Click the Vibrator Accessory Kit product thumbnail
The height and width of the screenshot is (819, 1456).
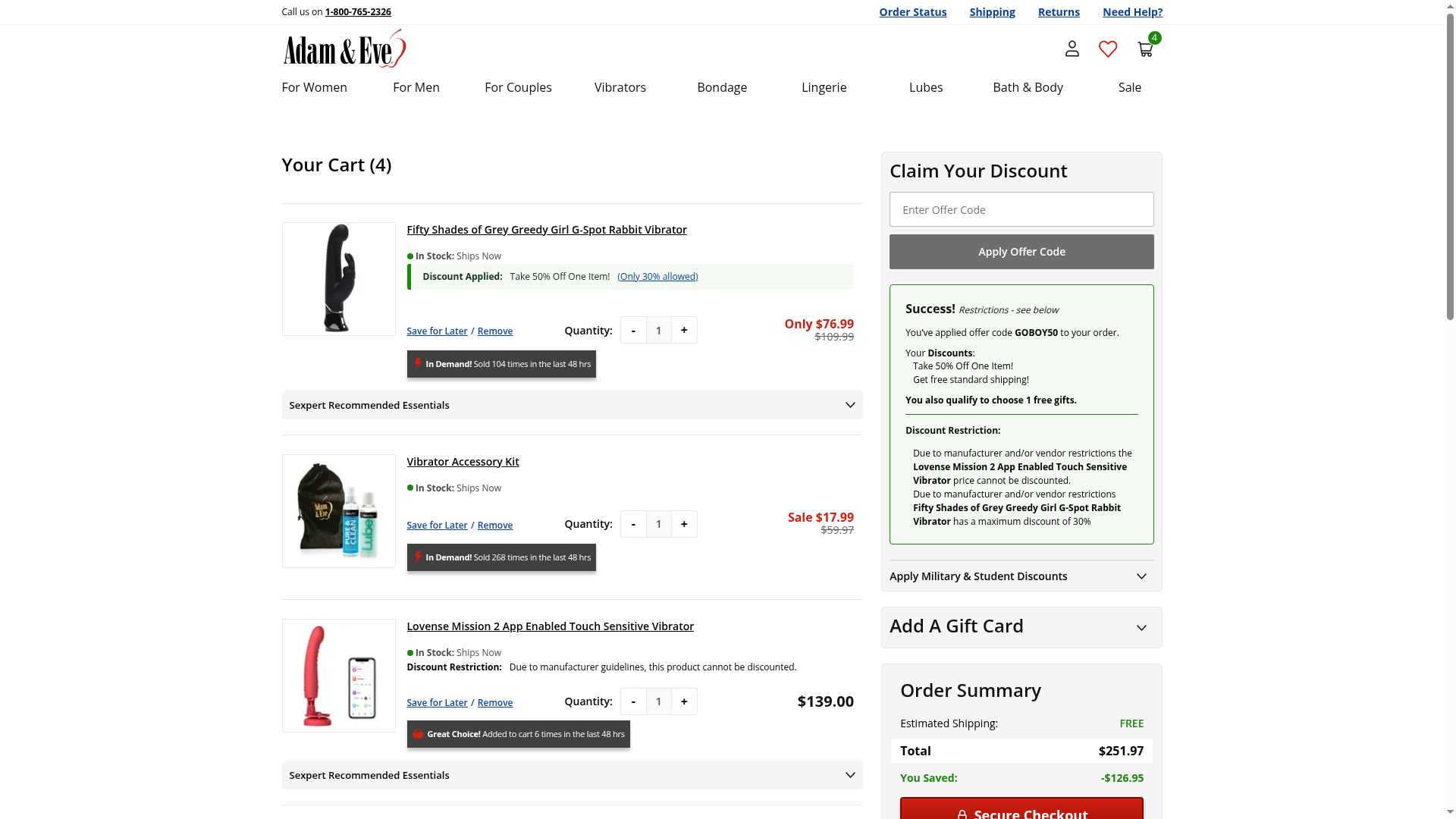pyautogui.click(x=338, y=511)
